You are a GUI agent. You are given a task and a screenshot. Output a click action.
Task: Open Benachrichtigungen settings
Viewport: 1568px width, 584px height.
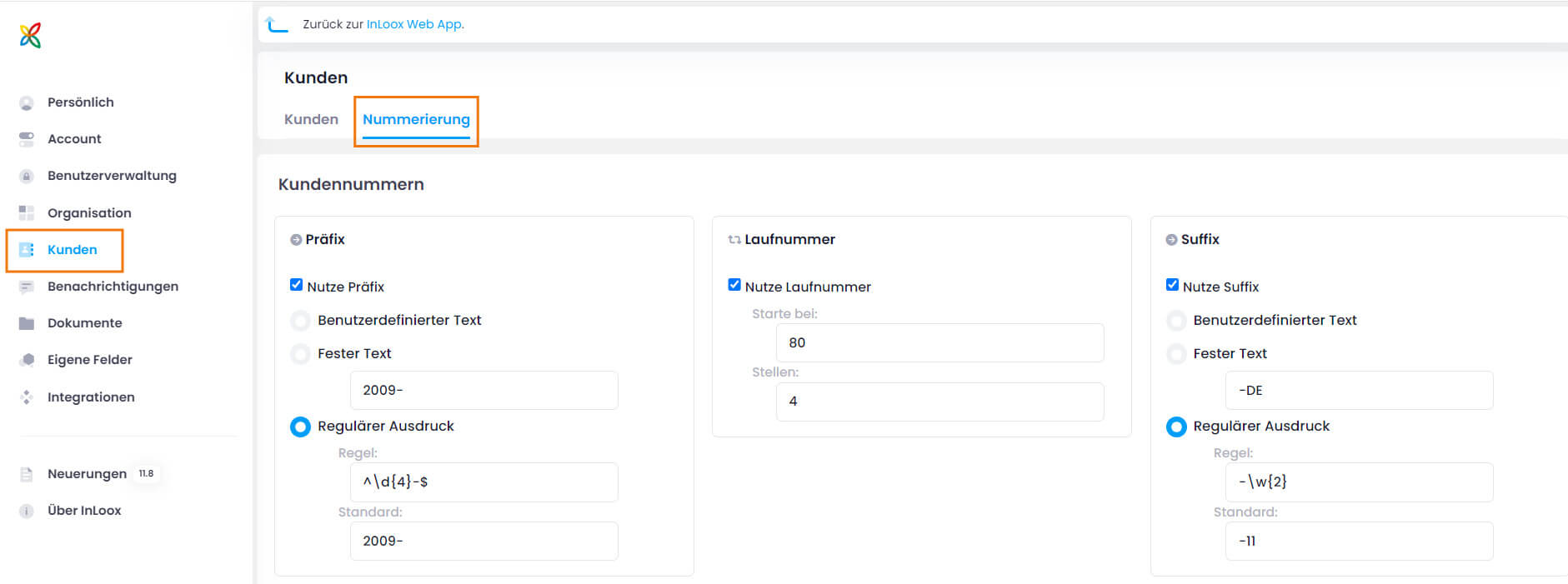point(113,287)
